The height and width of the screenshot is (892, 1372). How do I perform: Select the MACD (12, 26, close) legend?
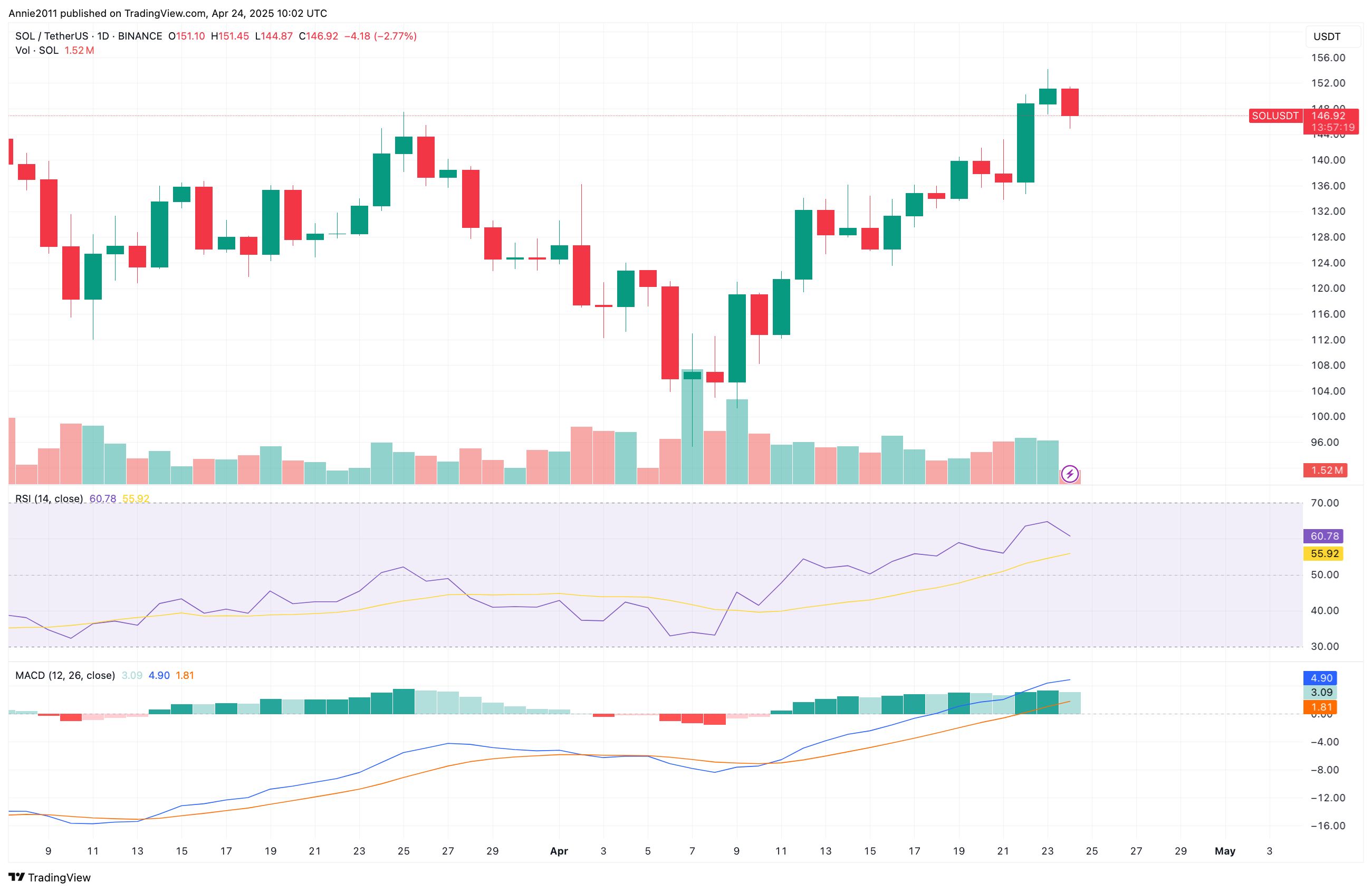point(65,675)
